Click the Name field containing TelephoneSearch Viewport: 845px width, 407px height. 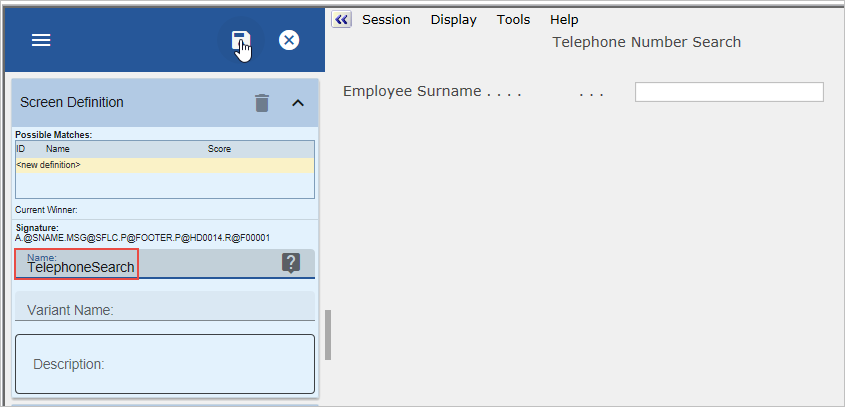tap(80, 267)
